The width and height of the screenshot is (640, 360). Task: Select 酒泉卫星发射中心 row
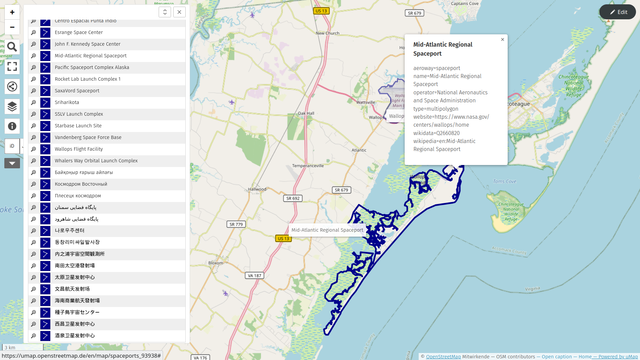pyautogui.click(x=107, y=336)
